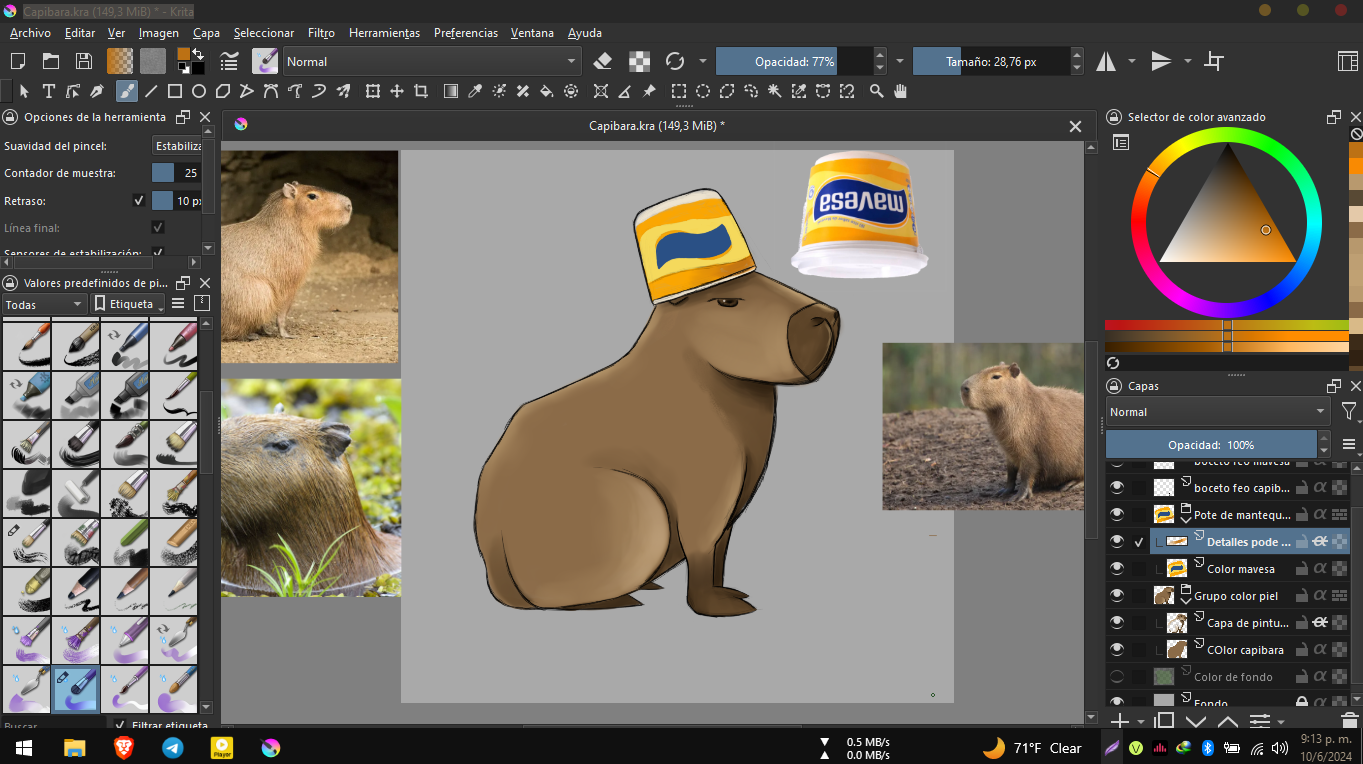Select the Fill bucket tool
1363x764 pixels.
547,91
